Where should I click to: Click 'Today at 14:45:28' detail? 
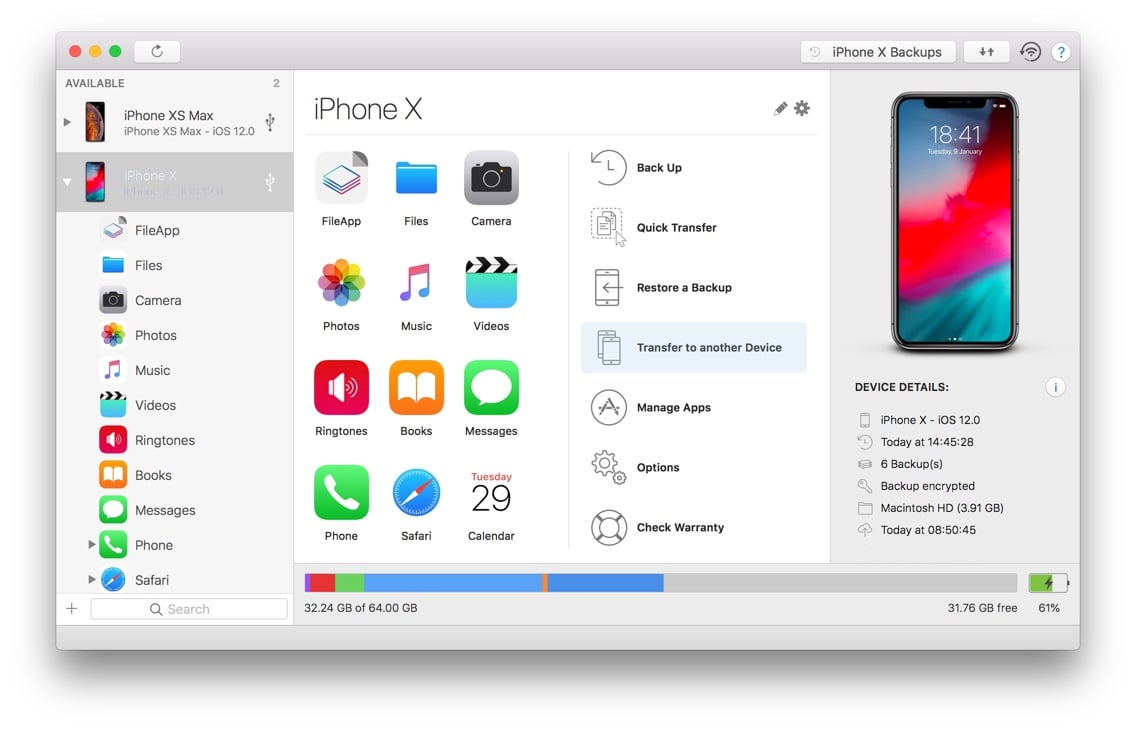pyautogui.click(x=927, y=442)
